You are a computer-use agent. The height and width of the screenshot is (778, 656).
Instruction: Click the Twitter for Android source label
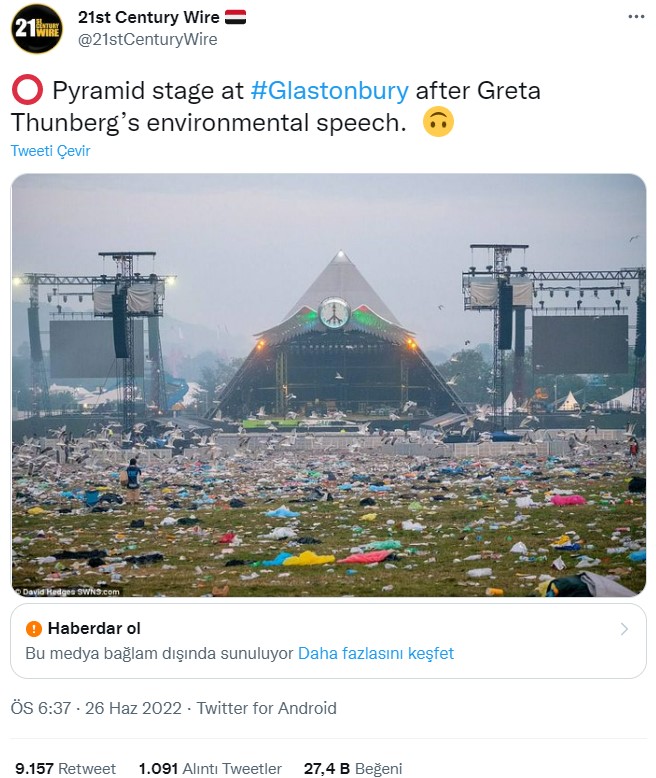coord(266,708)
